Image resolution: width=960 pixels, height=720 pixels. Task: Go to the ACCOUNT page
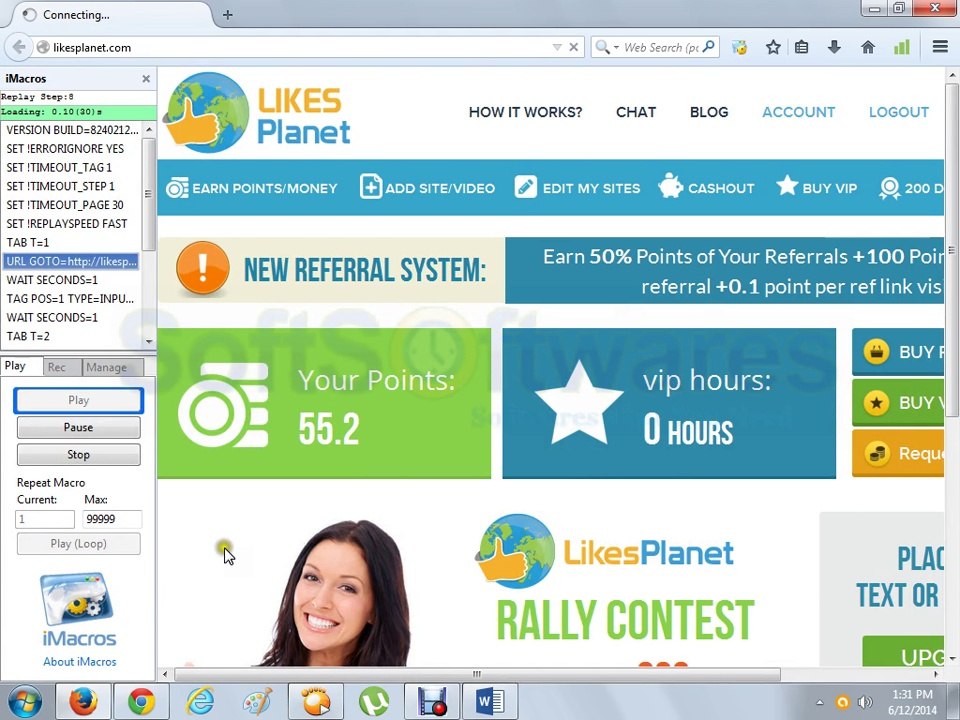coord(798,112)
